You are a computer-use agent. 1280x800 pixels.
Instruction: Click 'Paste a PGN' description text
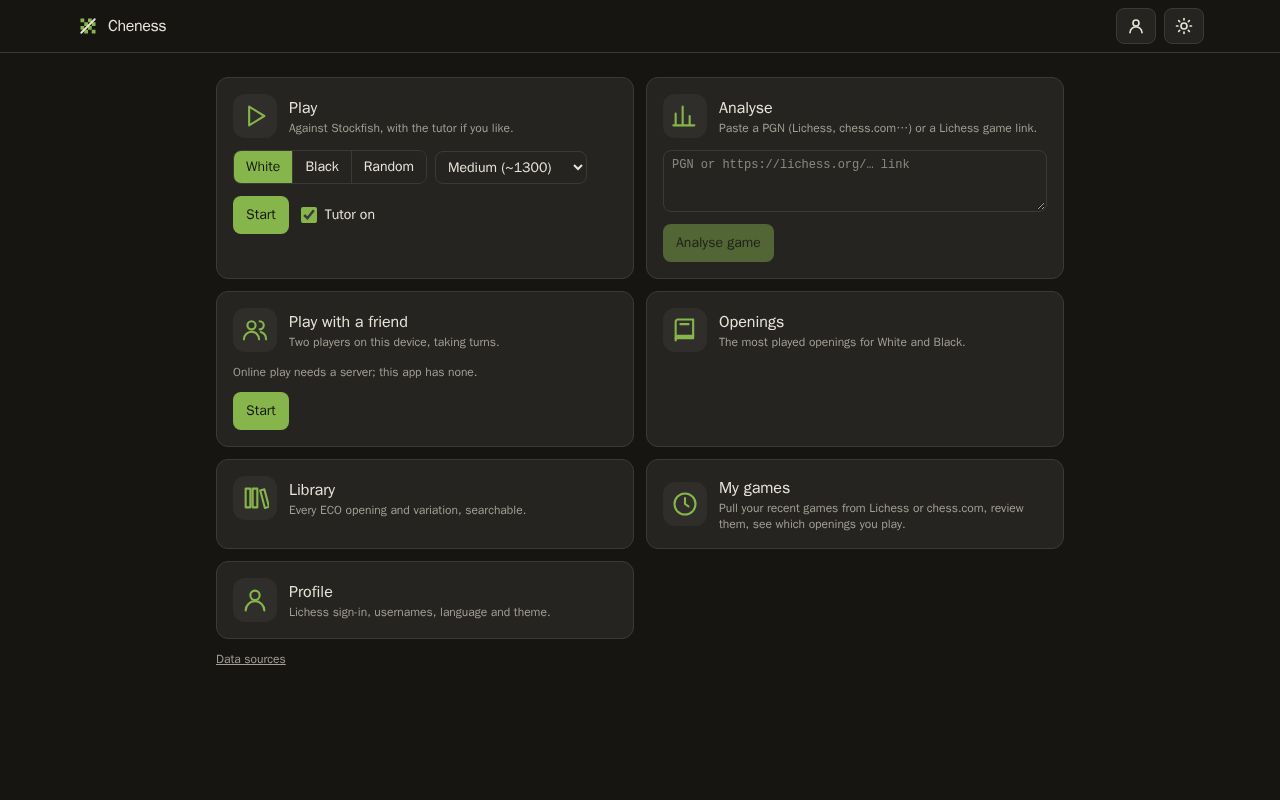878,128
